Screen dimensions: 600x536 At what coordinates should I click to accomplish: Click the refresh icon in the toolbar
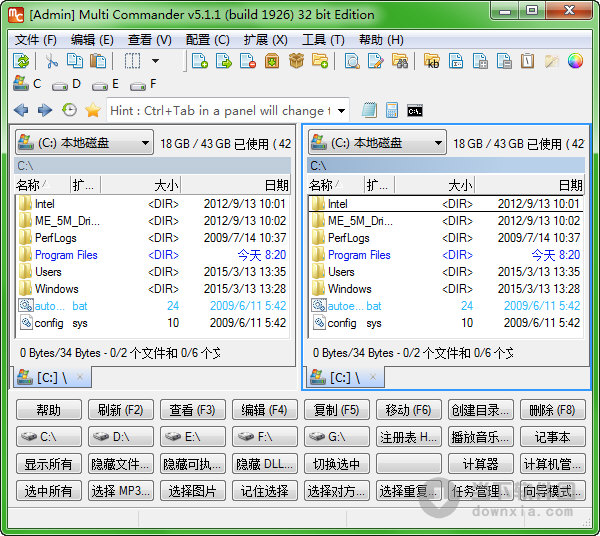coord(21,61)
